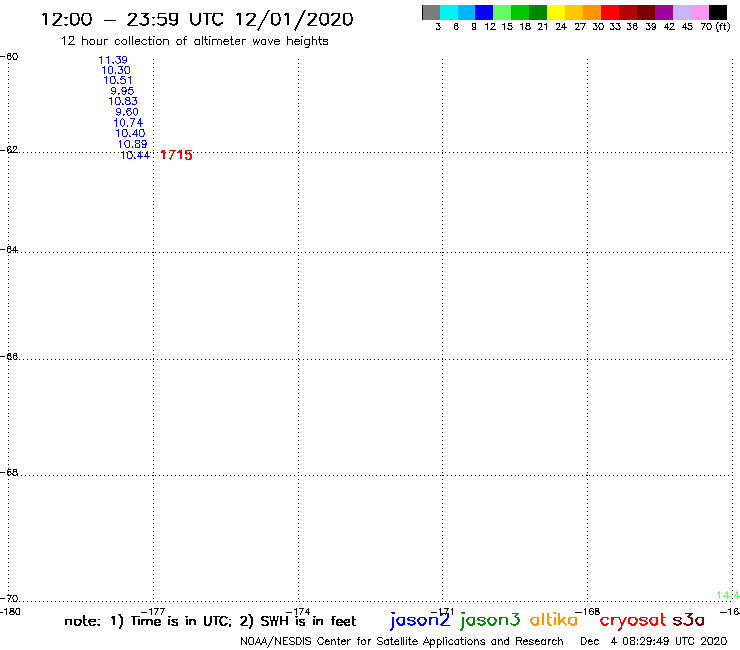
Task: Click the latitude label -68
Action: tap(9, 473)
